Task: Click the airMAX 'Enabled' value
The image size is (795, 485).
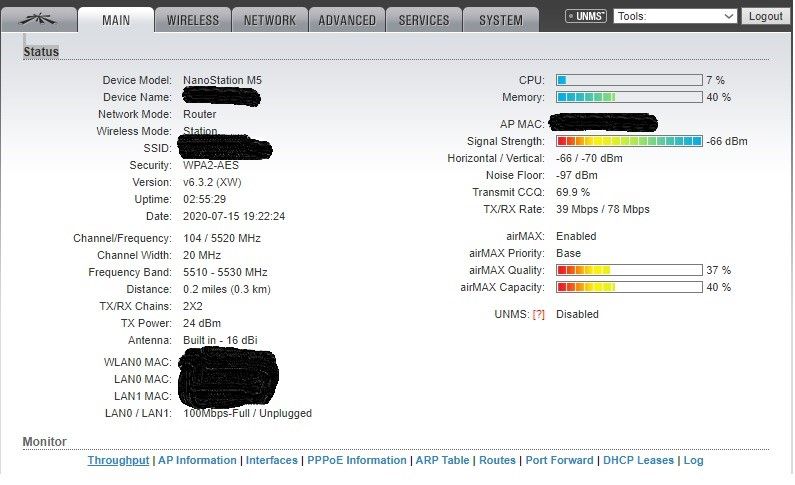Action: tap(576, 236)
